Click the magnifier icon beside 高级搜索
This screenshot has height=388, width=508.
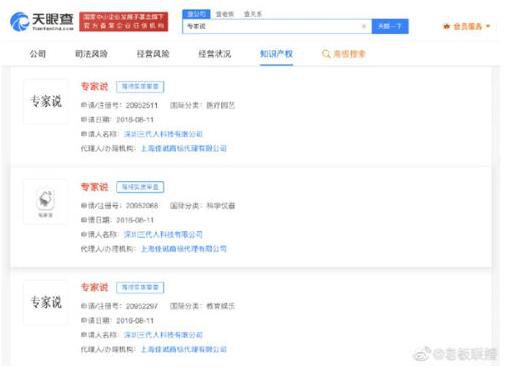coord(326,54)
